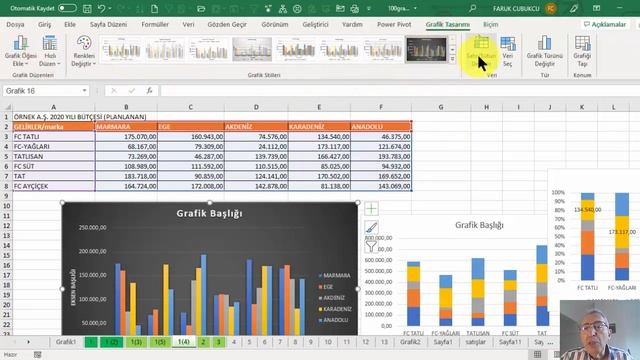Select column B header

126,107
